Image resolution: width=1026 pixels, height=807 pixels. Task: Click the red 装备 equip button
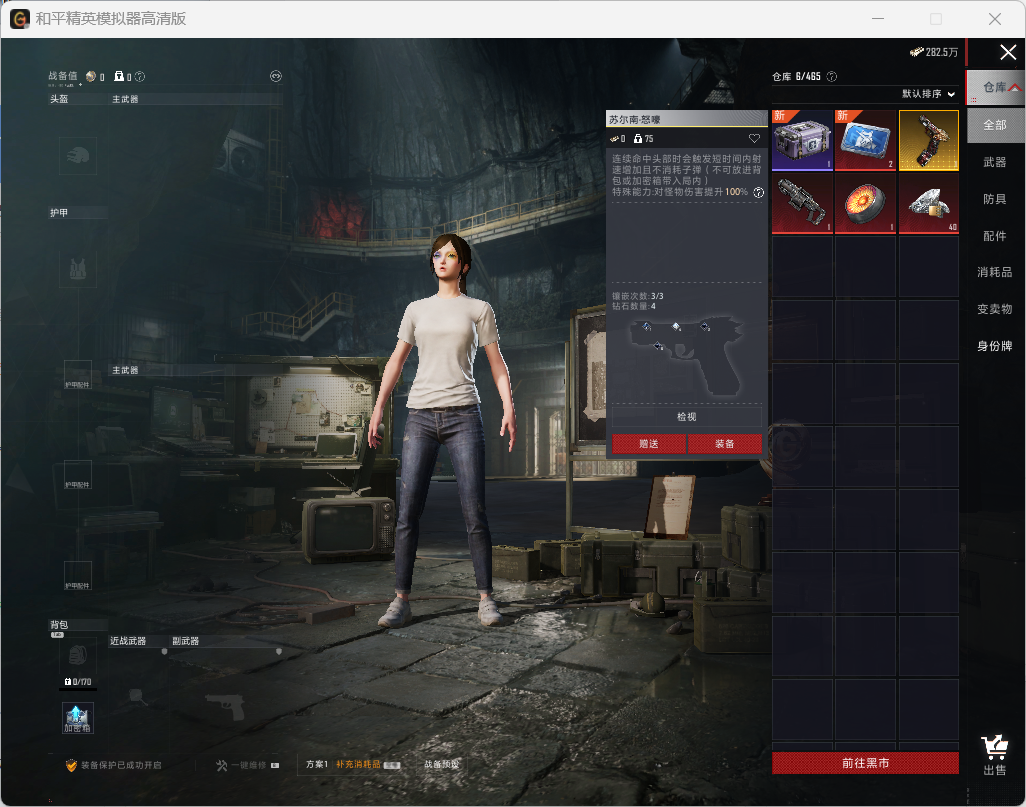coord(724,444)
